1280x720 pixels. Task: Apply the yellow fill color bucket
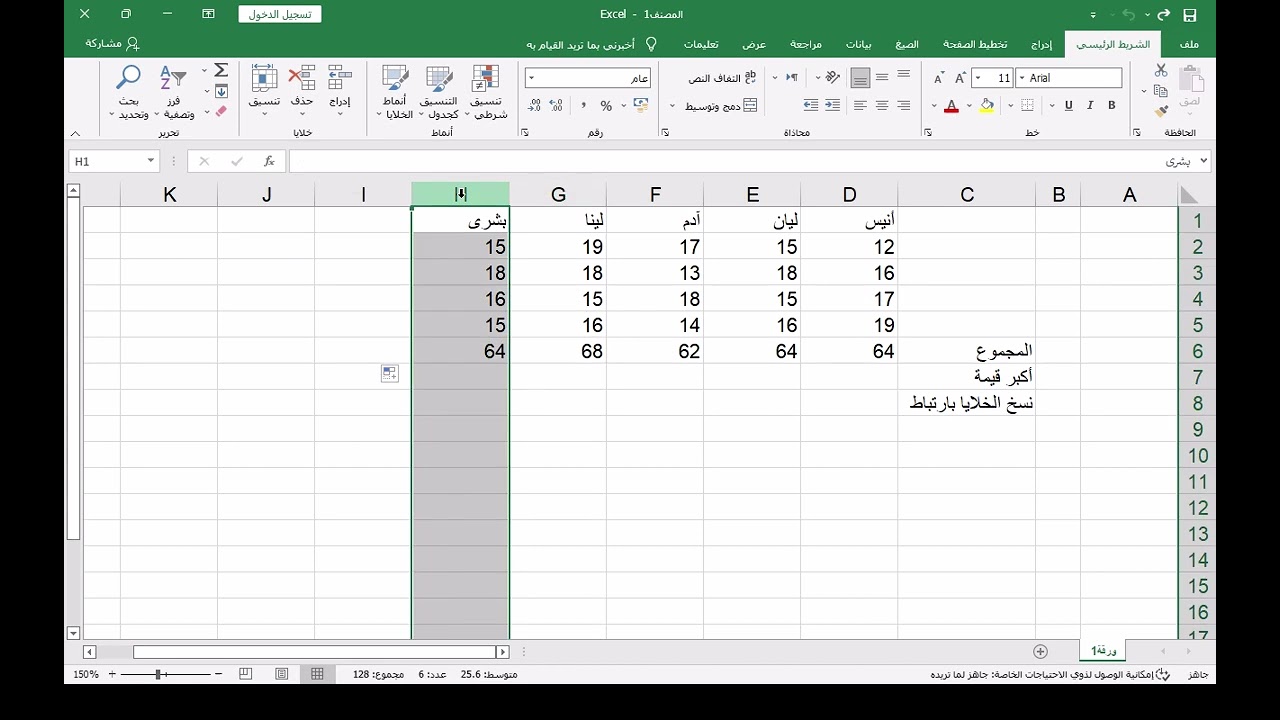(987, 105)
